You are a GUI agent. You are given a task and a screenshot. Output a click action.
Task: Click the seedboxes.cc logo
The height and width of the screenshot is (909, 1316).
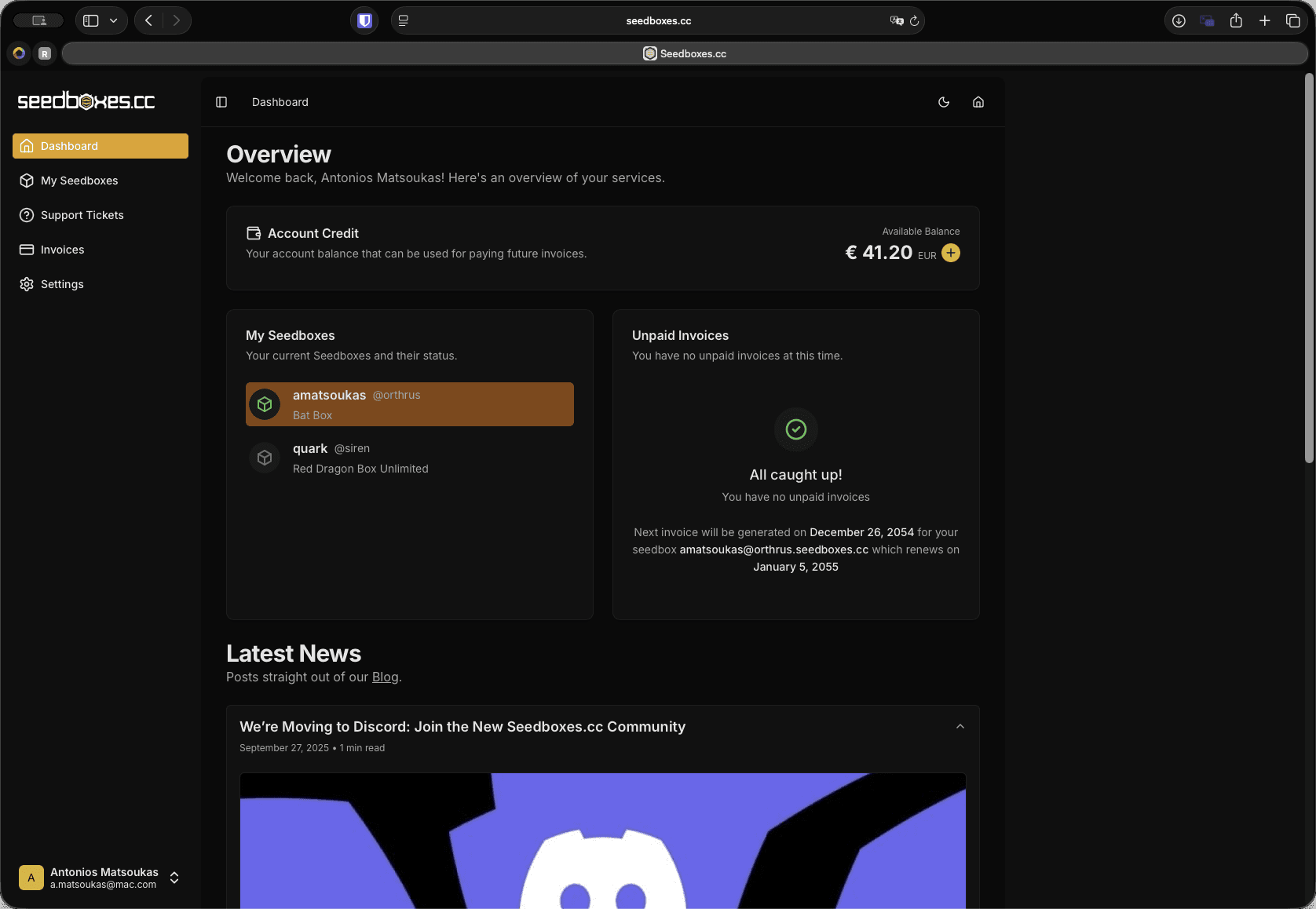[86, 101]
